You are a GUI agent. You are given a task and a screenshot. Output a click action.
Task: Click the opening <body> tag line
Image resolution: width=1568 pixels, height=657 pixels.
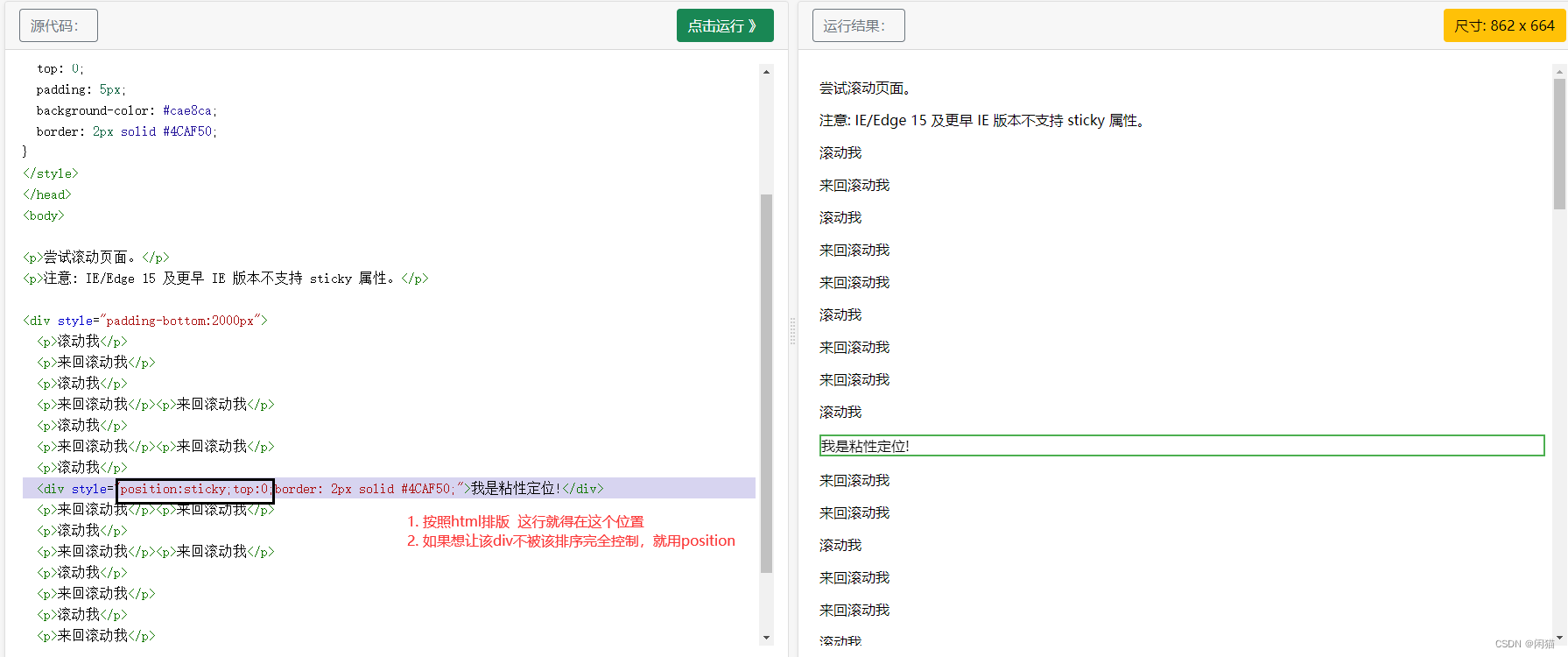(44, 215)
